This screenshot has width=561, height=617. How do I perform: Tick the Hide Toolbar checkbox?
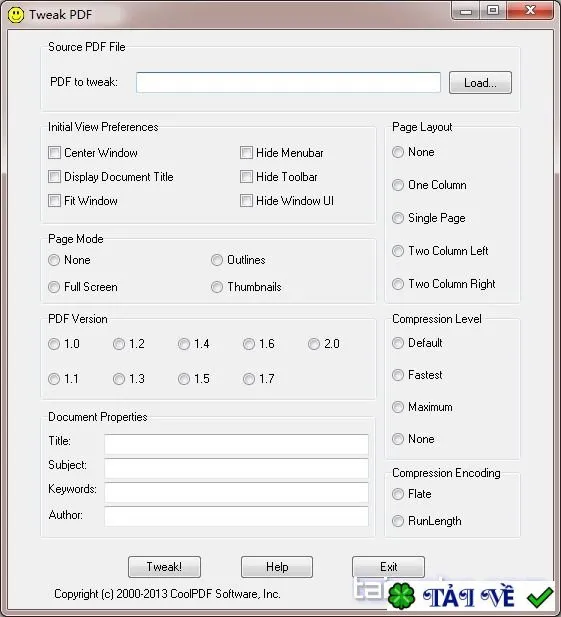pyautogui.click(x=246, y=177)
